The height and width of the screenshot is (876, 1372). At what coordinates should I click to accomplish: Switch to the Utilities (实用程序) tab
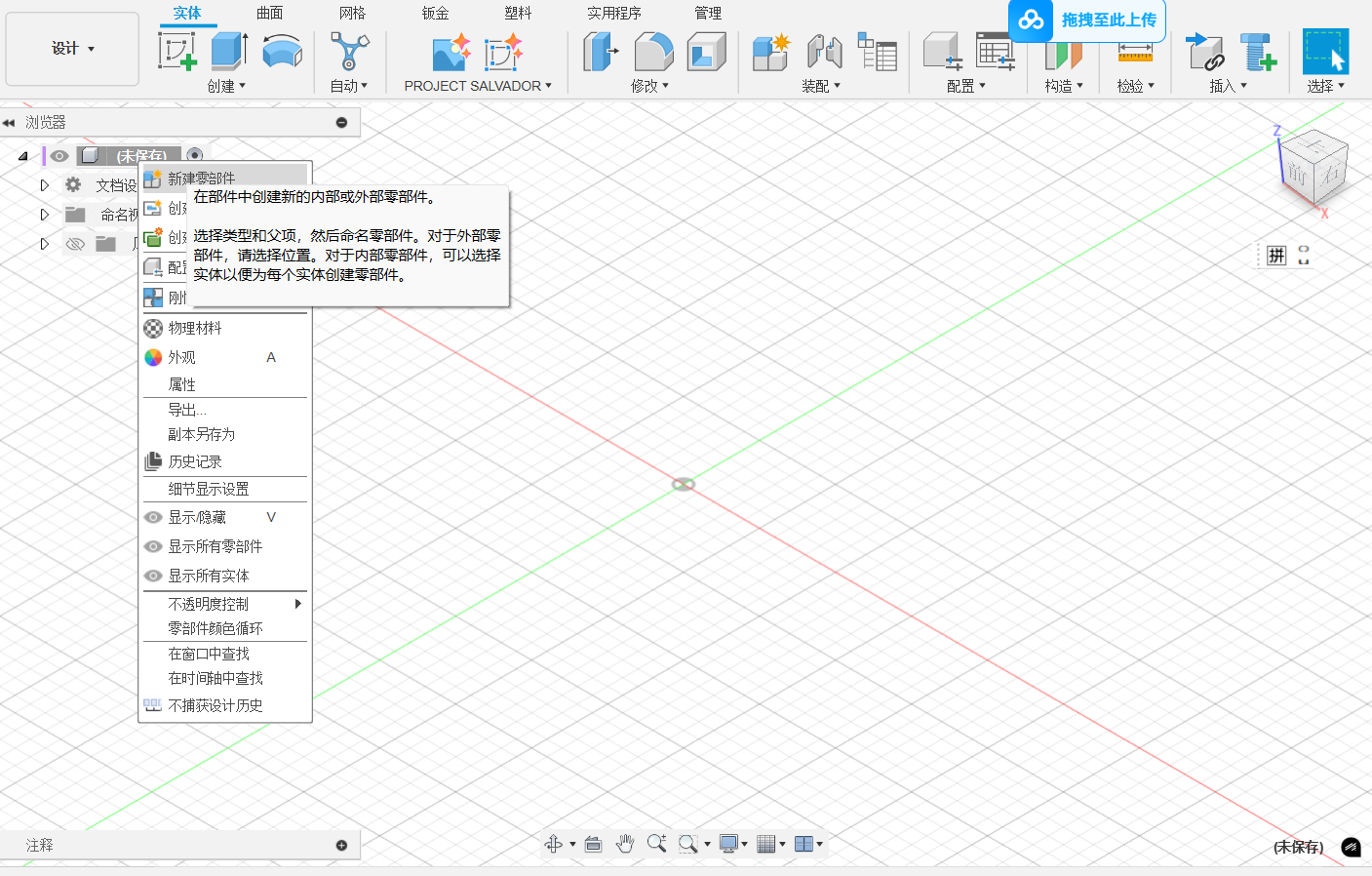pos(614,13)
